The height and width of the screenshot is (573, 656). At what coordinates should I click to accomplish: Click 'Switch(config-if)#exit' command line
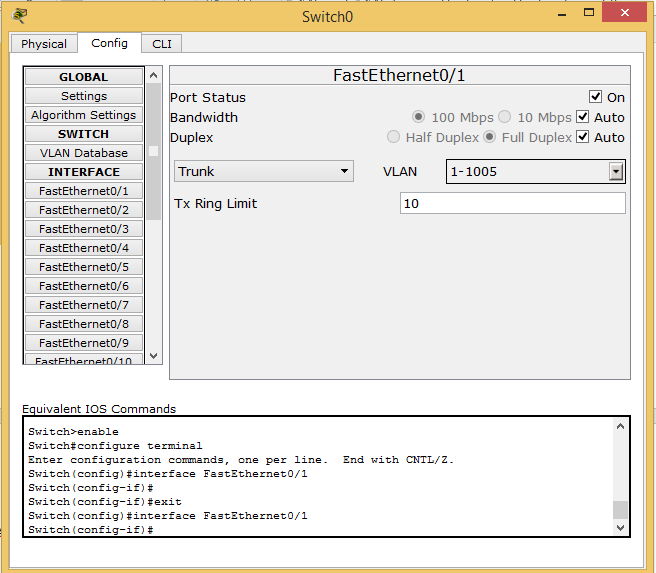105,502
